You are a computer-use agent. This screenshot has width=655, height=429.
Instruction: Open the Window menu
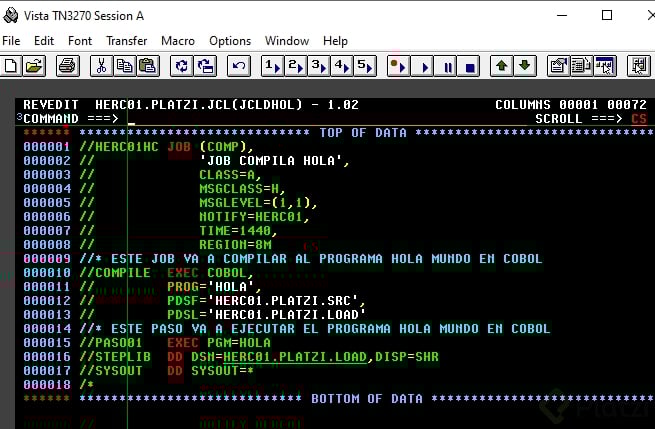click(287, 41)
